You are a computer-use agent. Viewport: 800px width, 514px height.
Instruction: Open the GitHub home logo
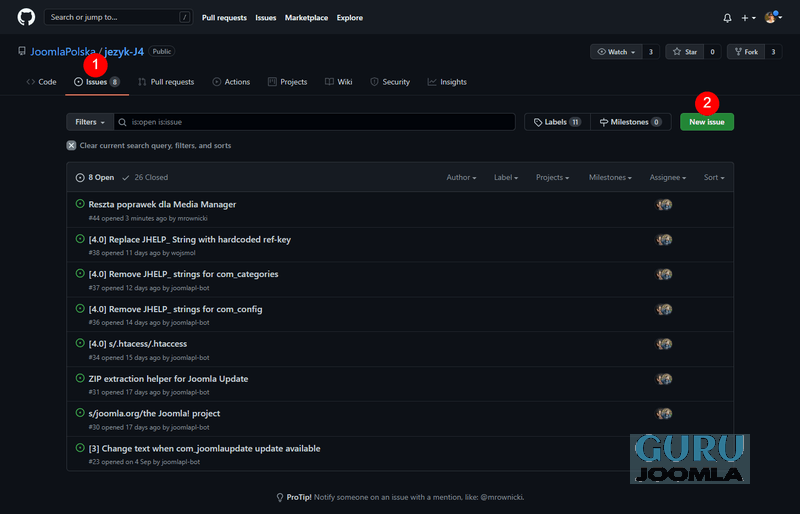[x=27, y=17]
